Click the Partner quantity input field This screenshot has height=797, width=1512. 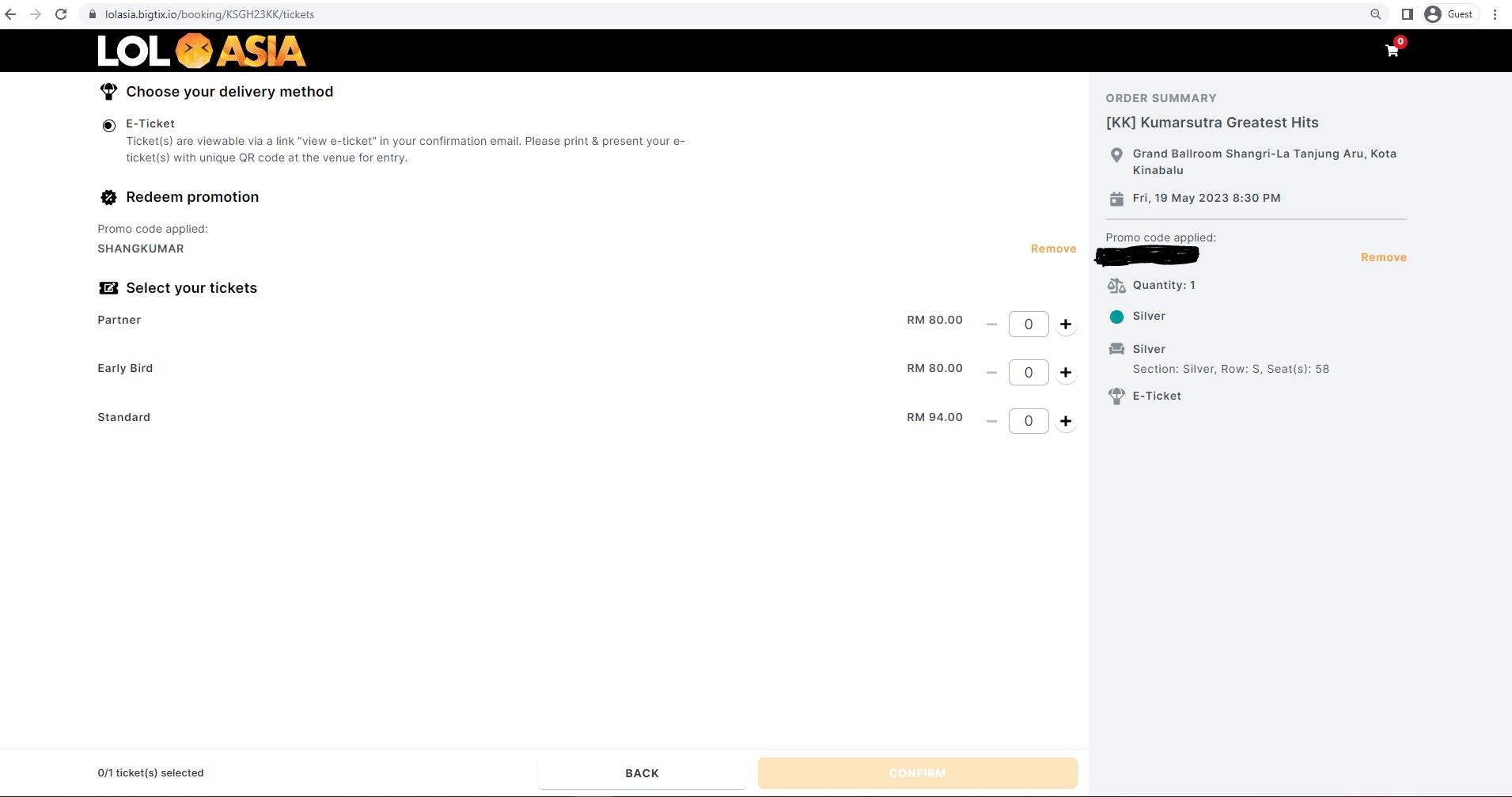click(x=1029, y=324)
